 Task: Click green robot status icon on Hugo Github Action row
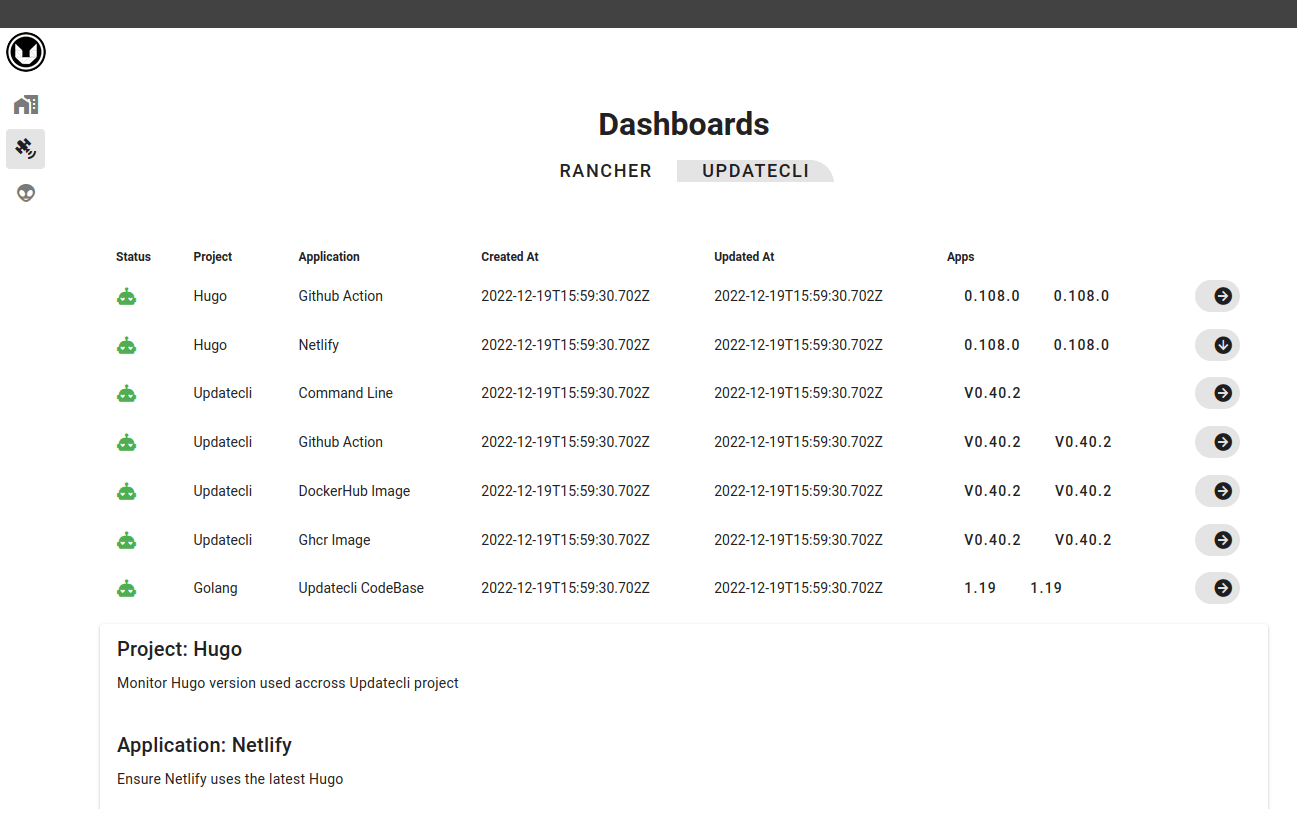(x=126, y=296)
